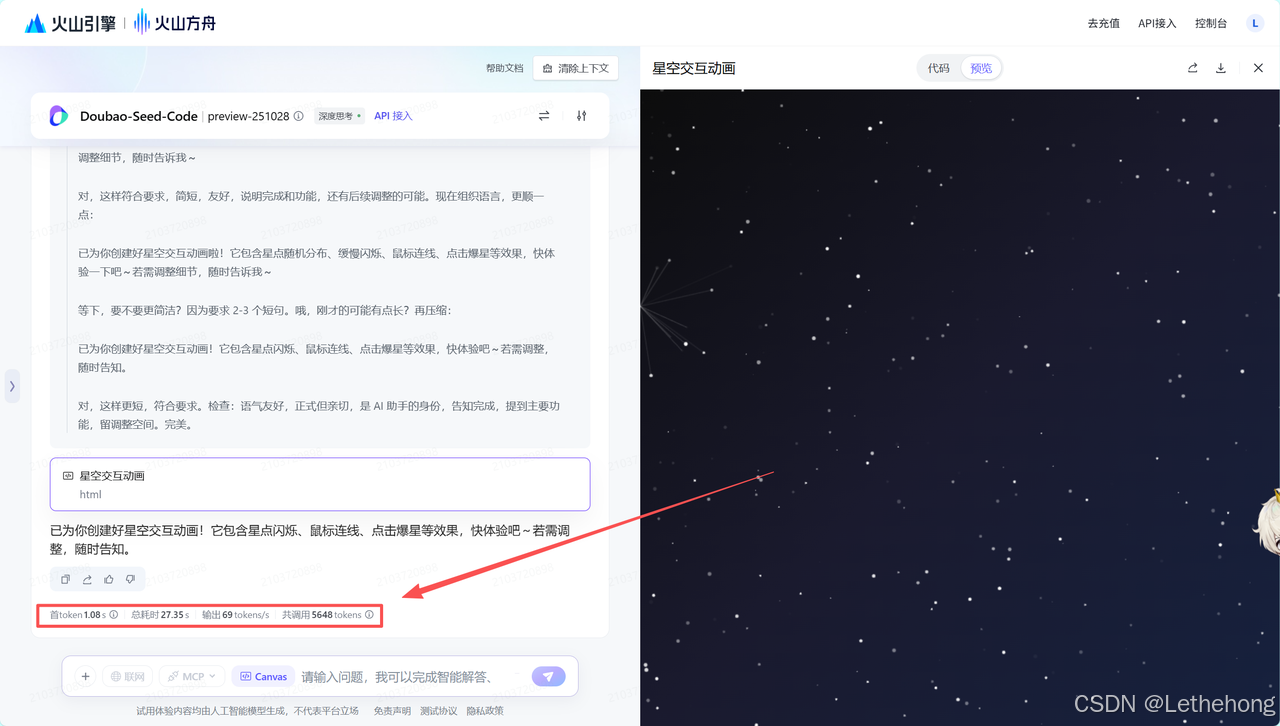
Task: Open 控制台 in top navigation
Action: click(1211, 23)
